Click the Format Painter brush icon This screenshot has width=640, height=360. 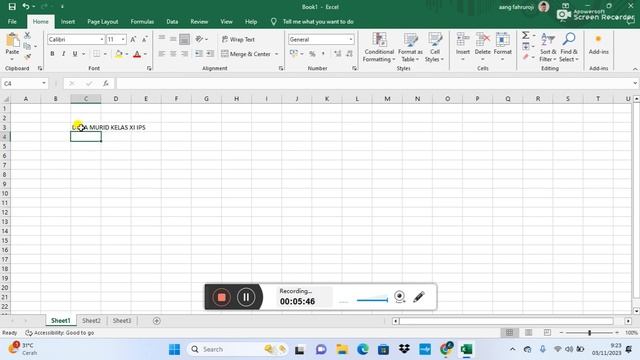tap(27, 57)
